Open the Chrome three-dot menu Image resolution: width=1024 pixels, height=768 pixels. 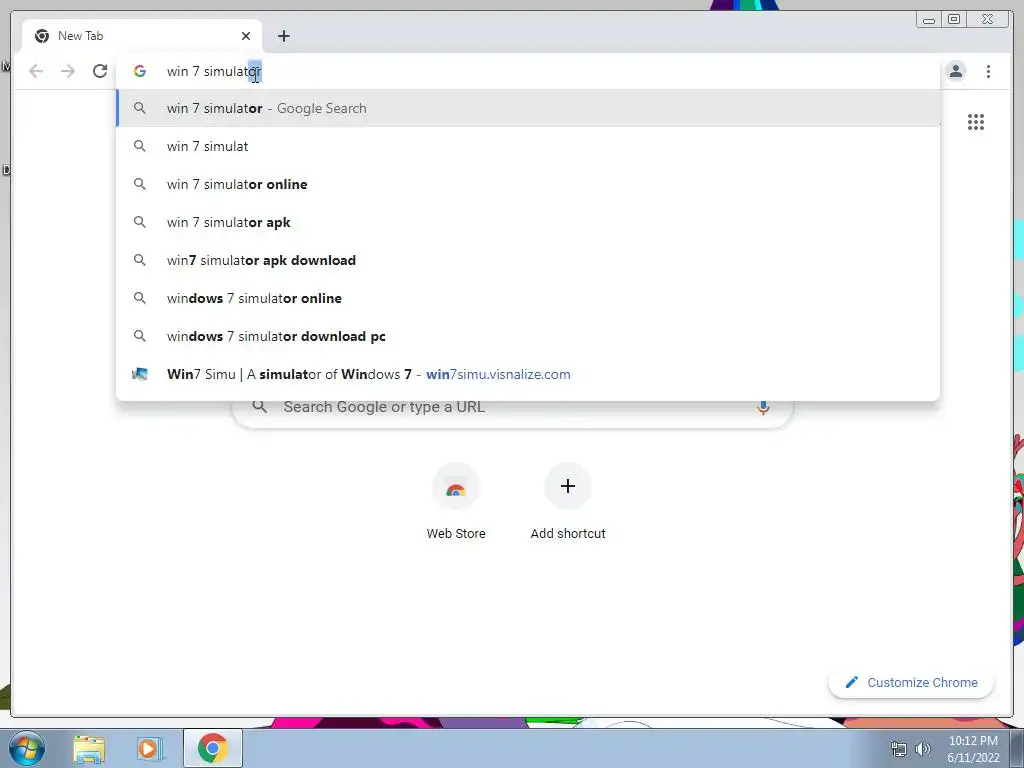tap(988, 71)
